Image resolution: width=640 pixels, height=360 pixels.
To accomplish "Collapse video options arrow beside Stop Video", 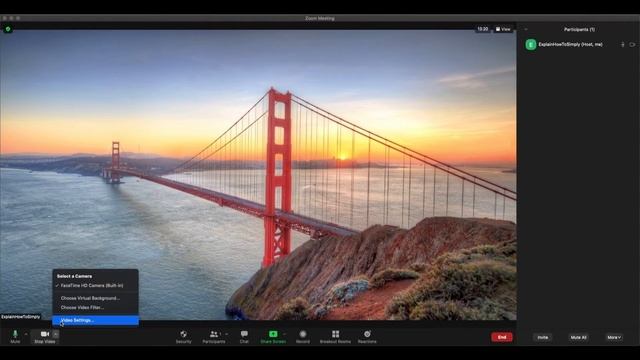I will point(56,334).
